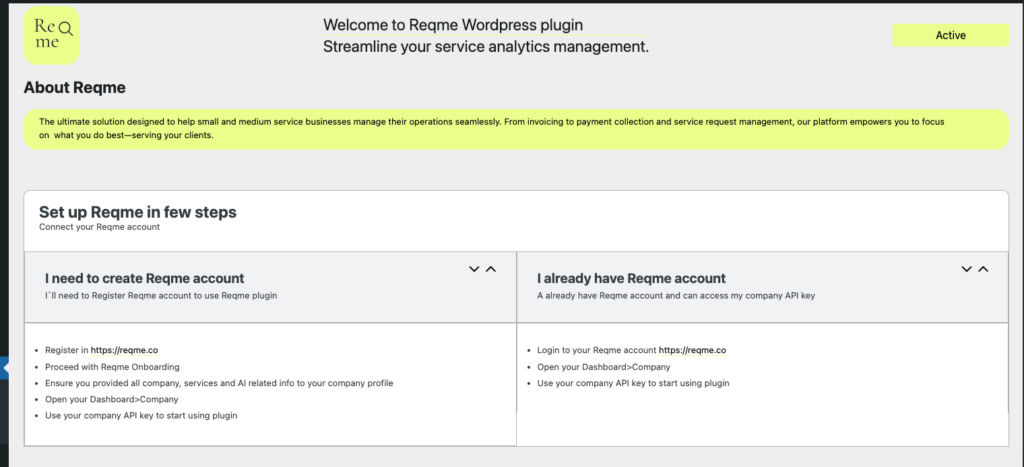Click the 'Ensure you provided all company' step
This screenshot has height=467, width=1024.
point(219,383)
